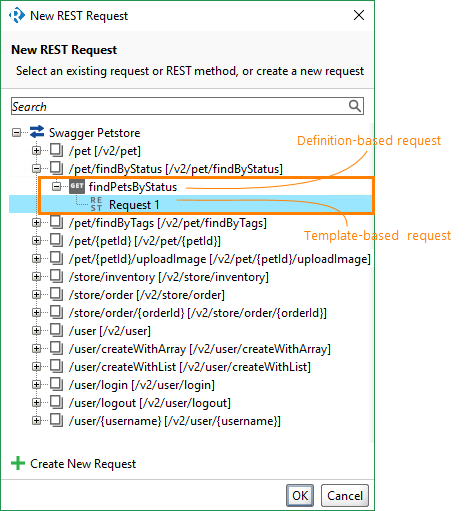
Task: Expand the /user/login node
Action: [x=36, y=385]
